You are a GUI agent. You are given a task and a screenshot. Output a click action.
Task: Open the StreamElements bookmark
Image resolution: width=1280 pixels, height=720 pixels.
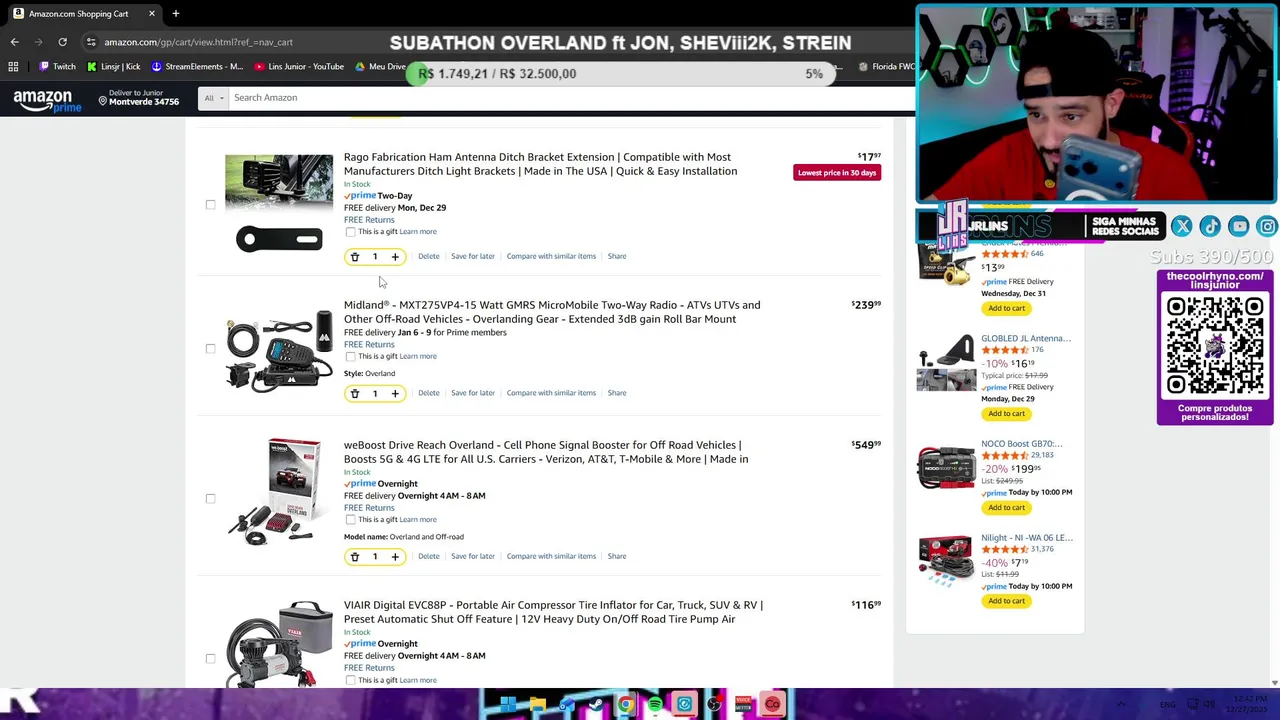coord(197,67)
